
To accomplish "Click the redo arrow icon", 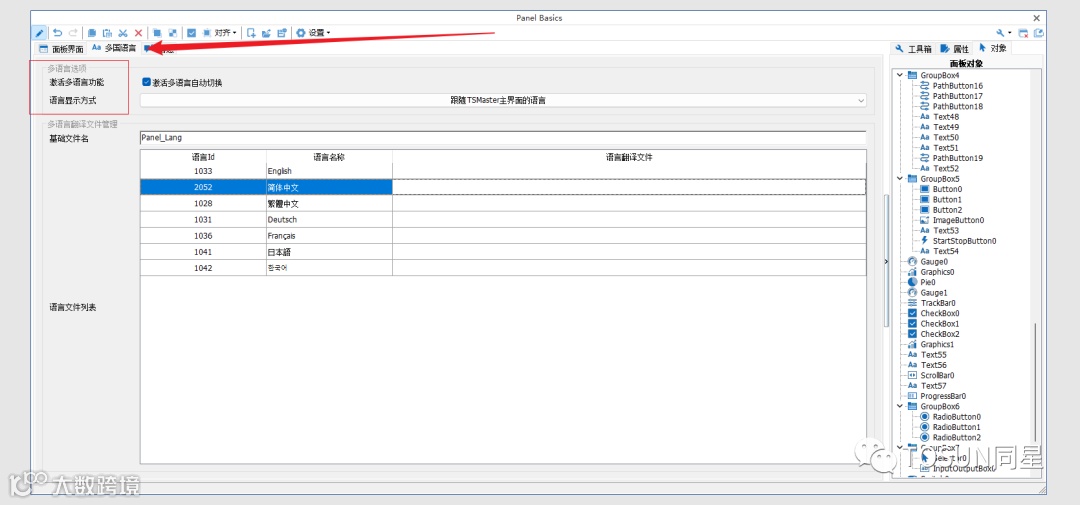I will 72,32.
